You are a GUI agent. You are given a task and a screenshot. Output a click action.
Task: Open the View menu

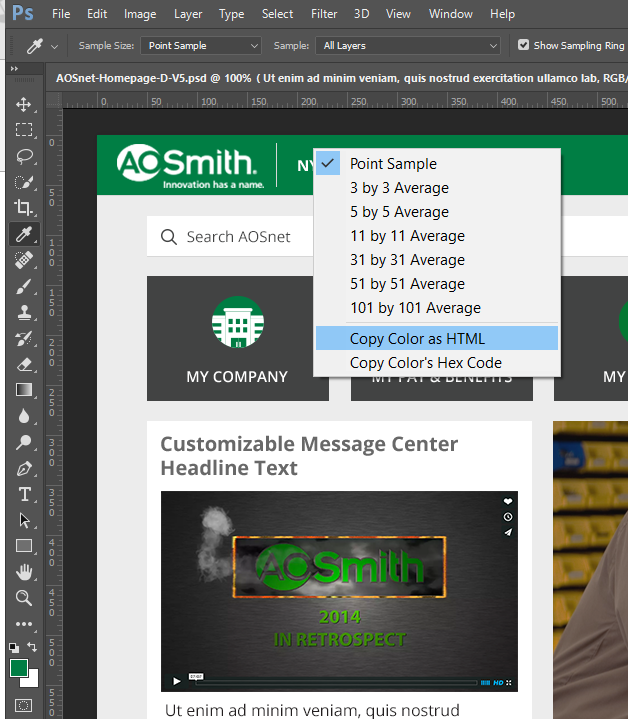point(398,14)
